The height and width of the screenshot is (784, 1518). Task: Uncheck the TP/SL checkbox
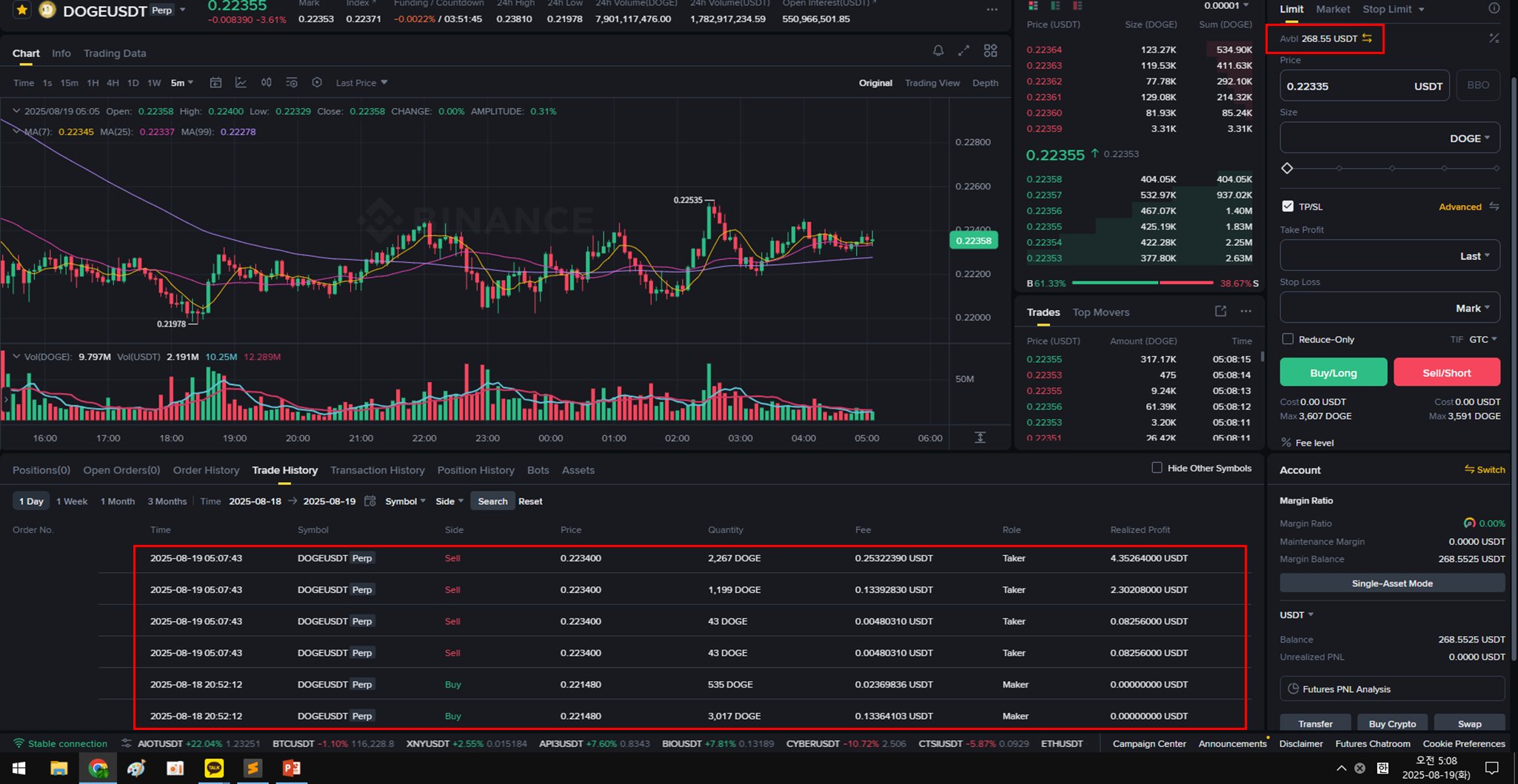click(x=1288, y=207)
